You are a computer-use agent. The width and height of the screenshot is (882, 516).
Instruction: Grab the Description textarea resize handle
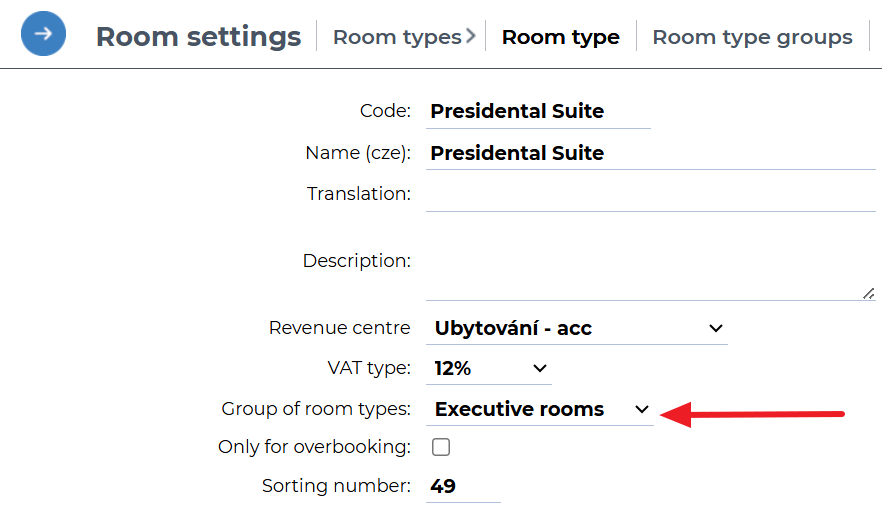tap(868, 293)
